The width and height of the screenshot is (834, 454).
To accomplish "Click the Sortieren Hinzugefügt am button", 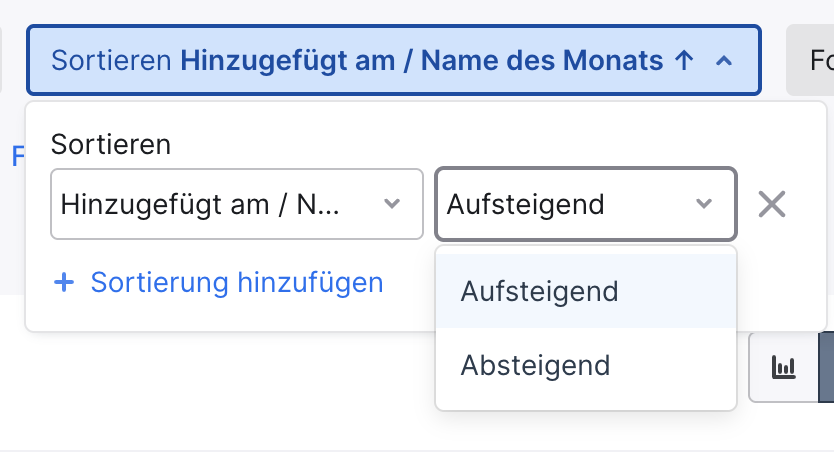I will click(394, 60).
